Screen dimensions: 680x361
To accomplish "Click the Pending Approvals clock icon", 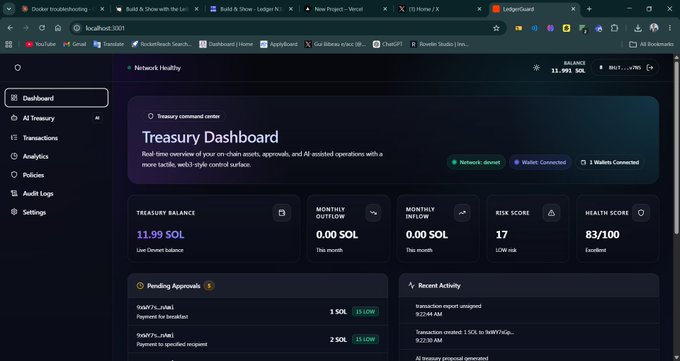I will coord(140,286).
